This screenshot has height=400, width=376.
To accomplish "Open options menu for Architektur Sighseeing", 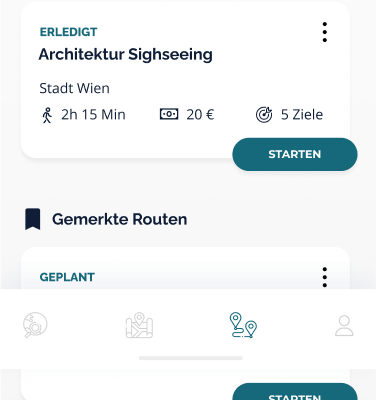I will (x=325, y=32).
